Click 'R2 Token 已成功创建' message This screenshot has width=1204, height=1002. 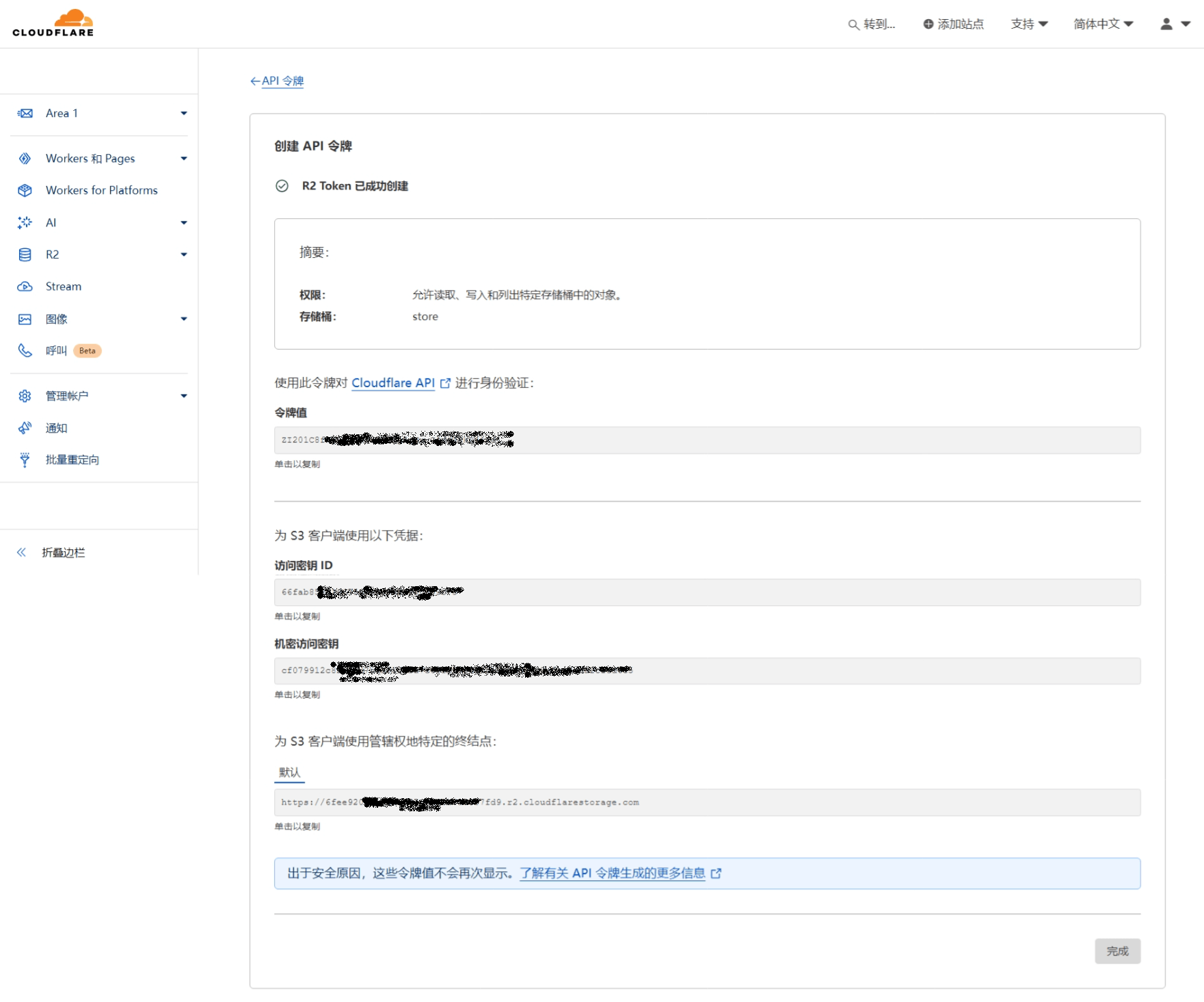tap(355, 186)
